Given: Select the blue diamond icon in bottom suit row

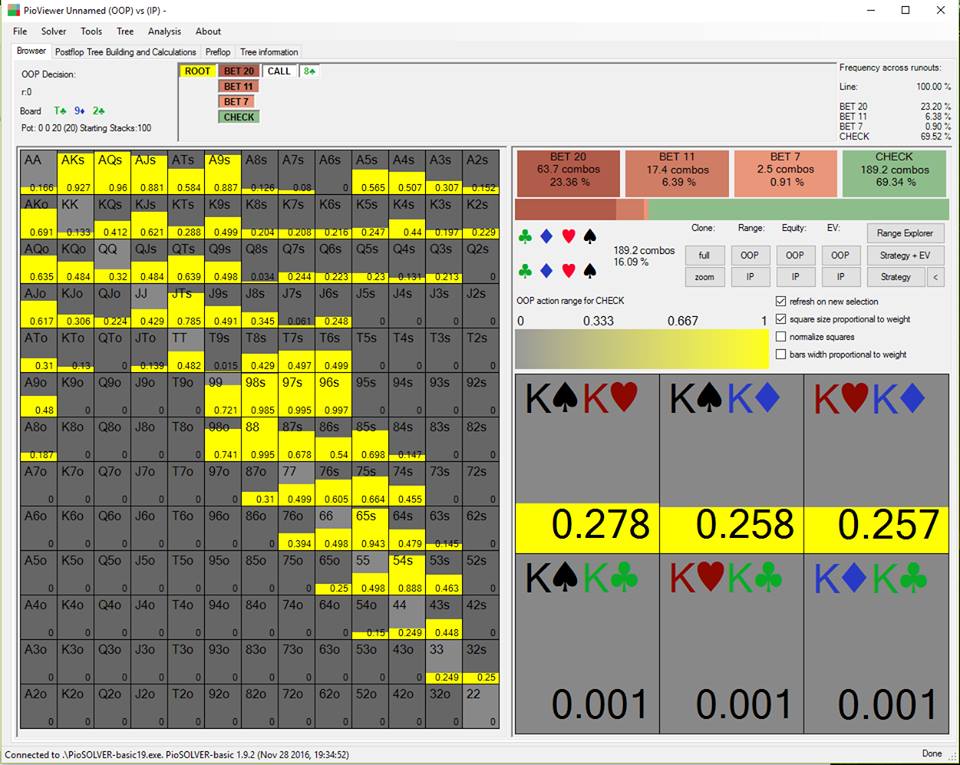Looking at the screenshot, I should [547, 271].
